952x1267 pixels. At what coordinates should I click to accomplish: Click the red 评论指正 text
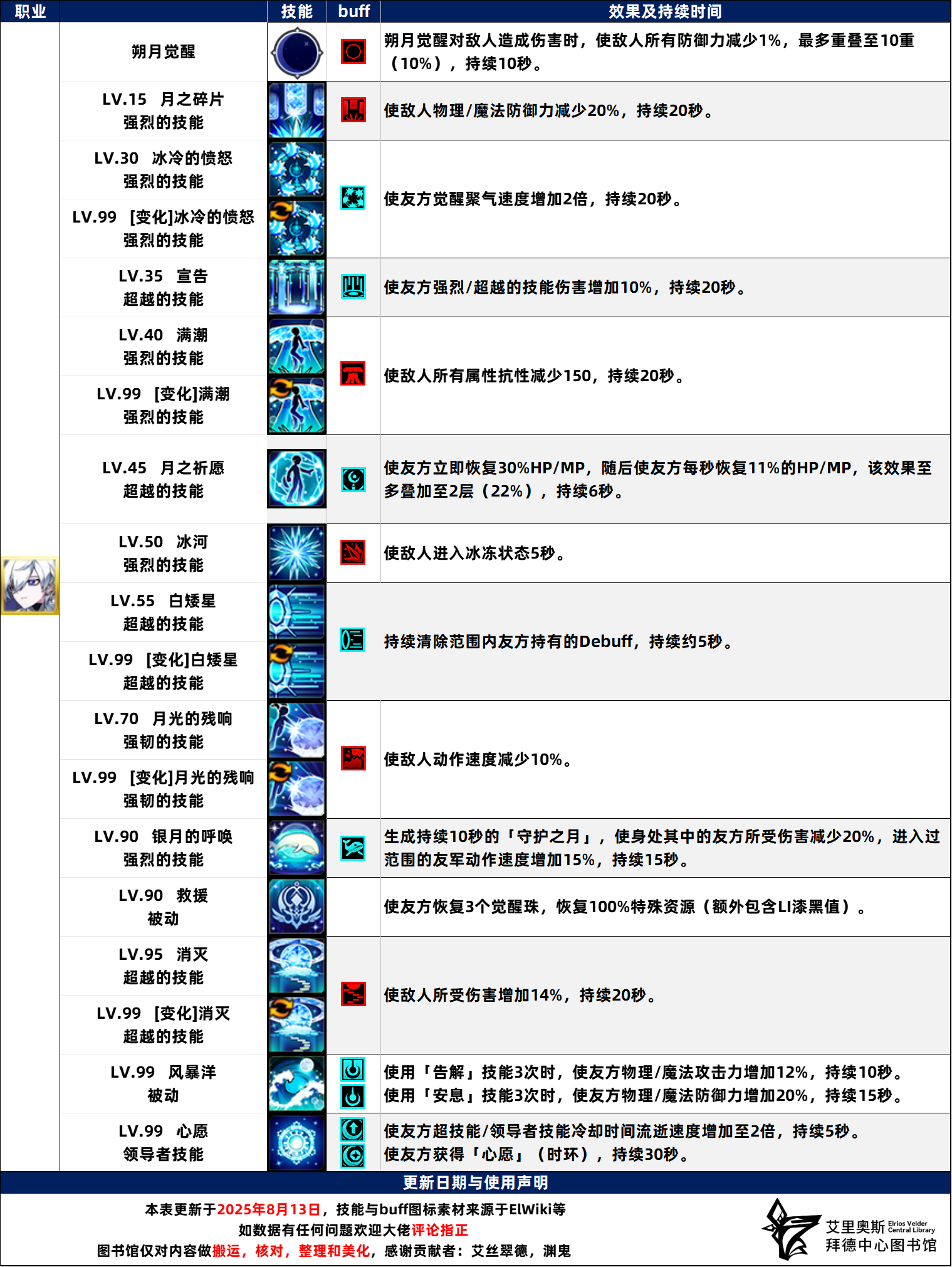click(x=439, y=1230)
